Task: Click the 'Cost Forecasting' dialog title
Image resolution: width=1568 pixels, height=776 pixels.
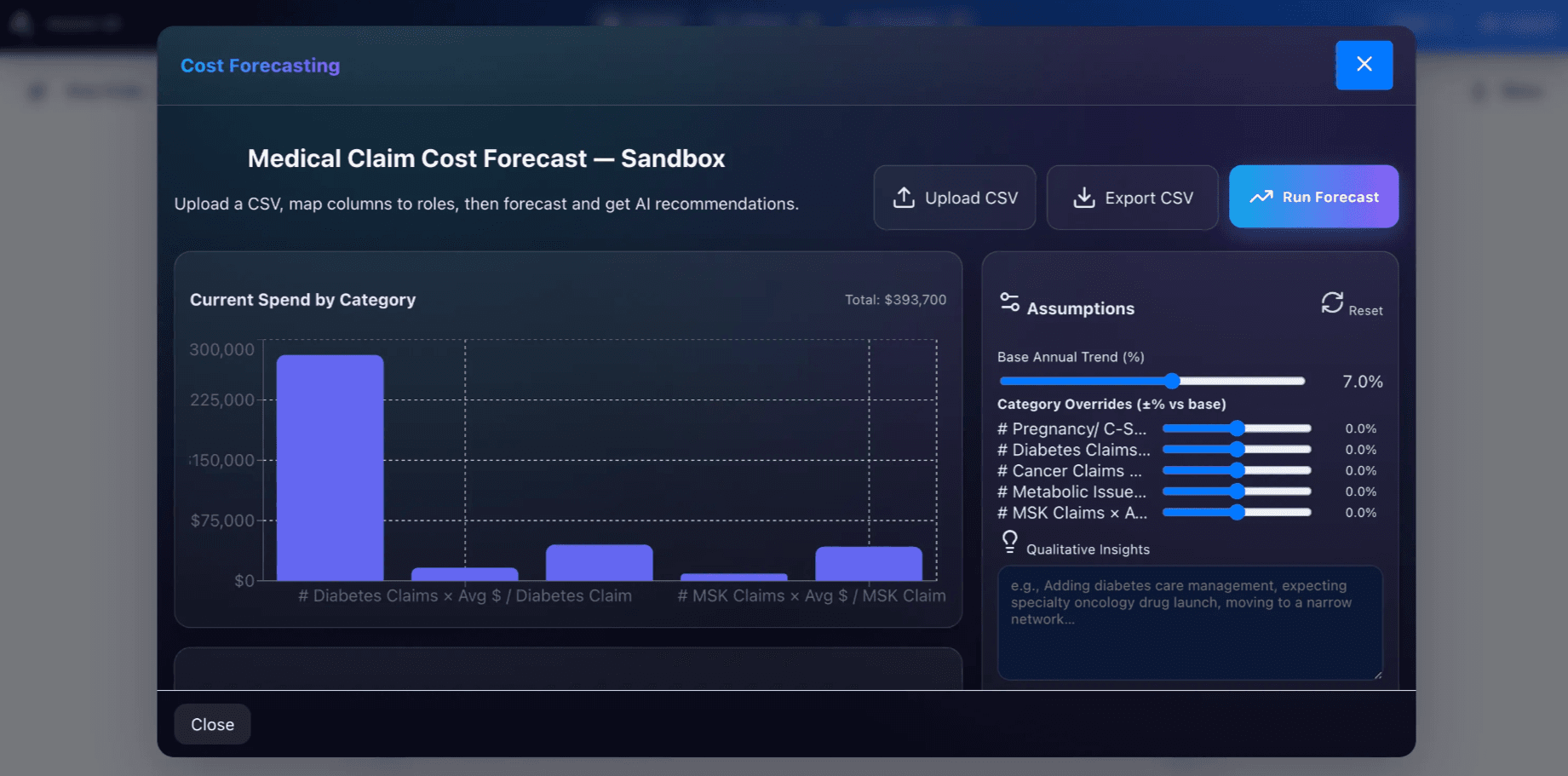Action: pyautogui.click(x=260, y=66)
